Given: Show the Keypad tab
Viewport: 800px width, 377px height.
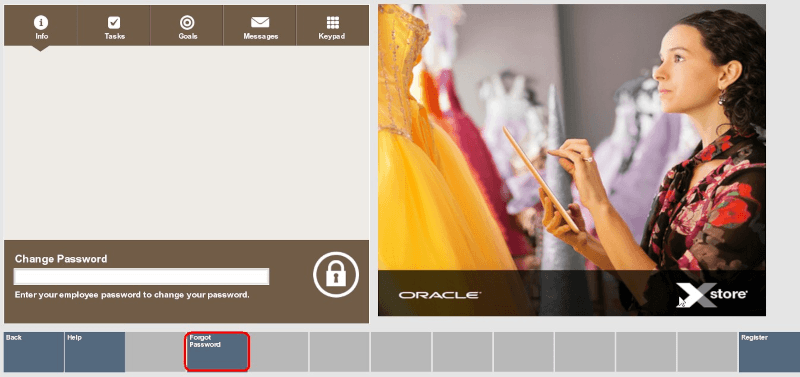Looking at the screenshot, I should pyautogui.click(x=332, y=26).
